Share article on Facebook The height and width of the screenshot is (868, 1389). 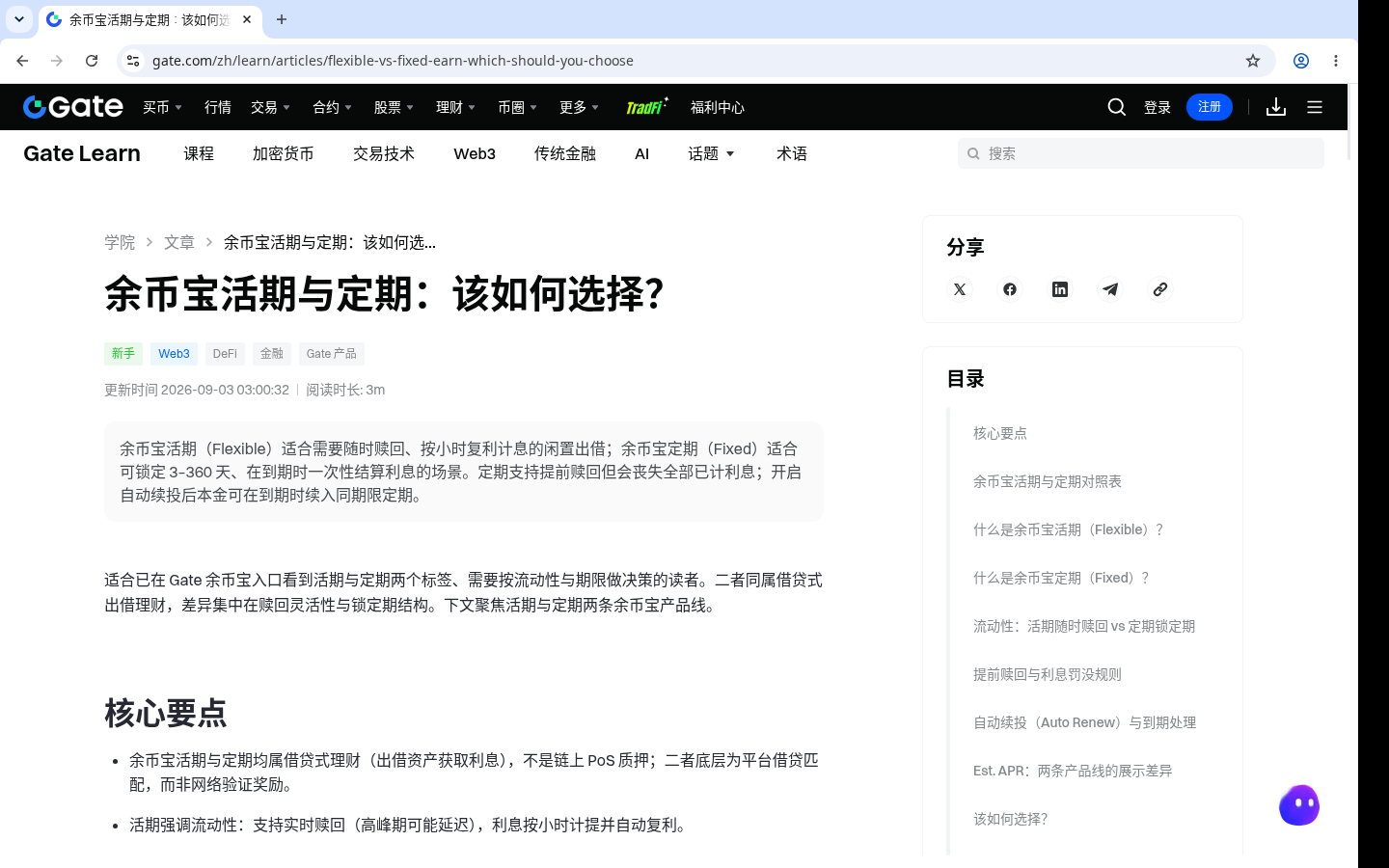(1010, 289)
